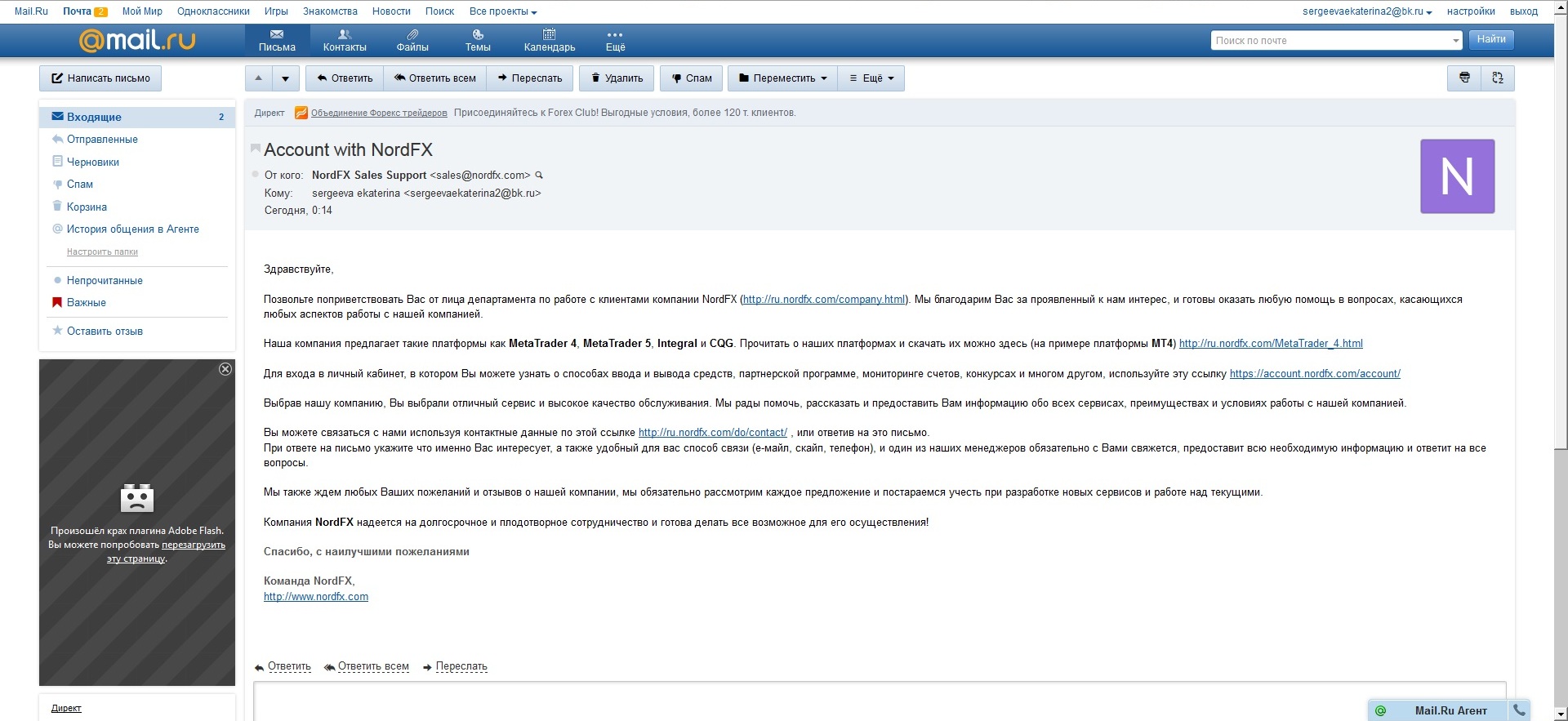Open the Ещё three-dots header menu
Viewport: 1568px width, 721px height.
click(615, 40)
